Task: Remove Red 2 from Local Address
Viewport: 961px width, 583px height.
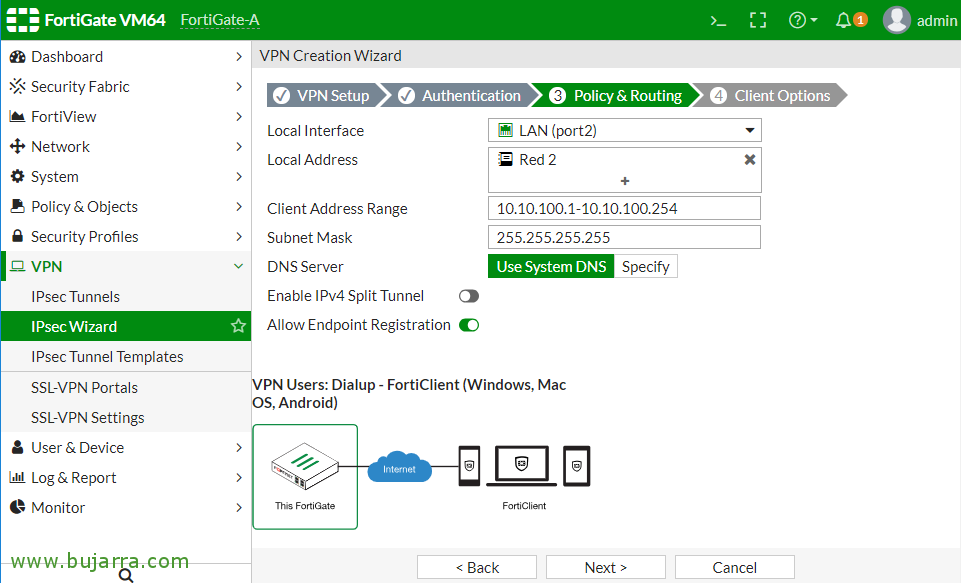Action: point(750,158)
